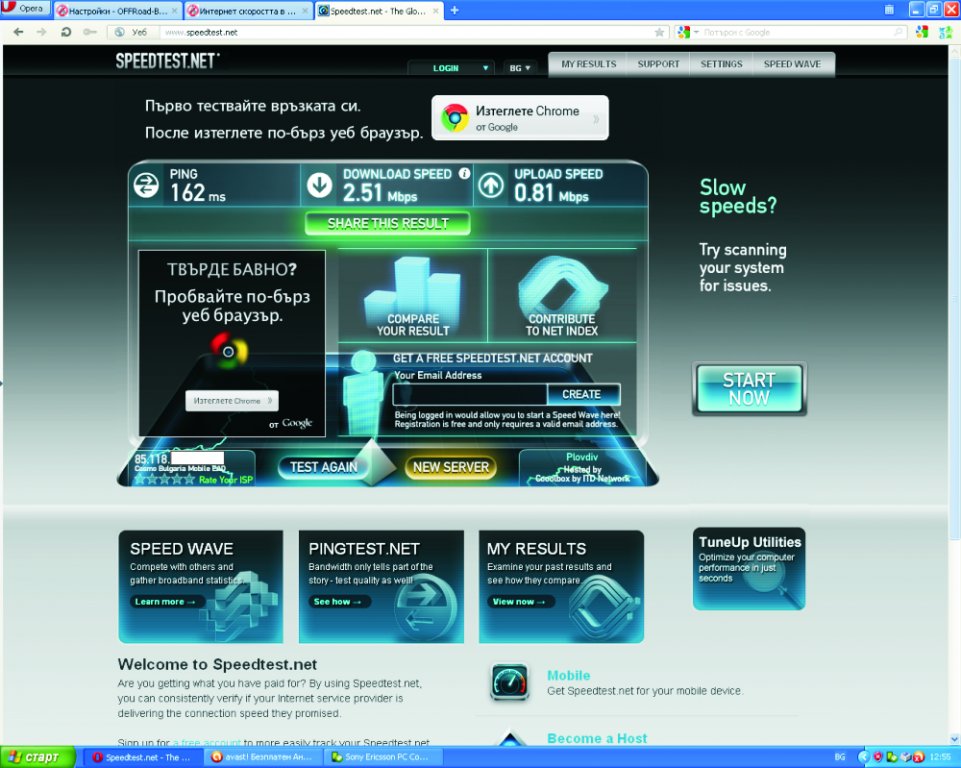Click the Your Email Address field

(469, 394)
